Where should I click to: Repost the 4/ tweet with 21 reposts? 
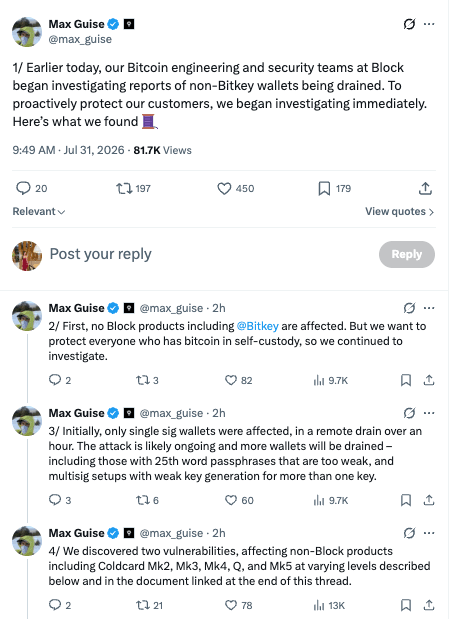149,605
